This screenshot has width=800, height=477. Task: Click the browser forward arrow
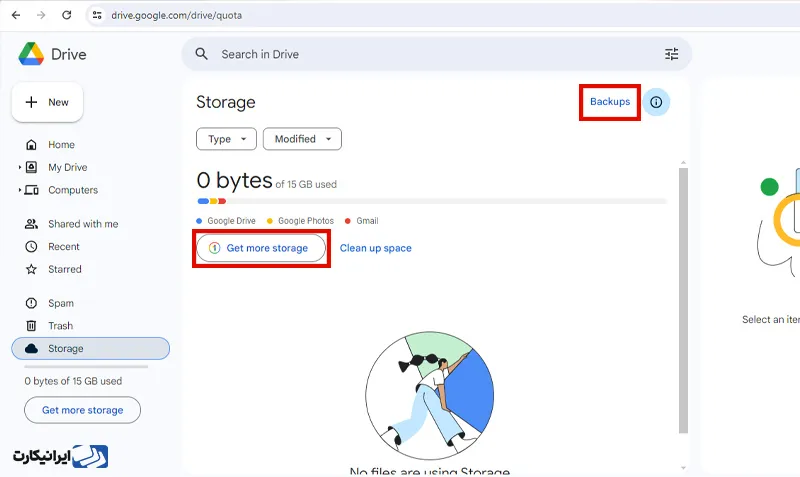coord(41,15)
